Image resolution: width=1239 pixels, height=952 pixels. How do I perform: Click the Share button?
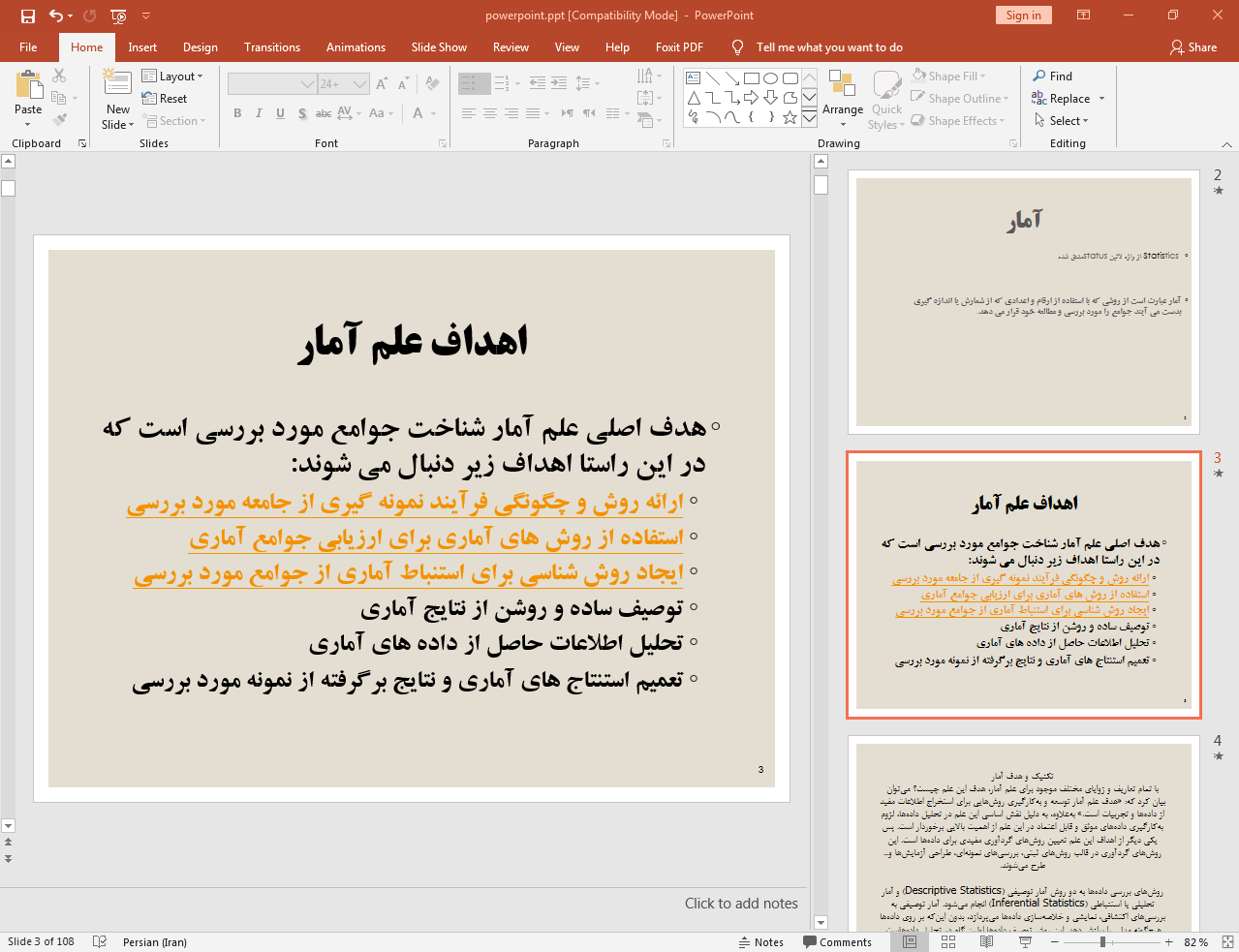point(1193,46)
